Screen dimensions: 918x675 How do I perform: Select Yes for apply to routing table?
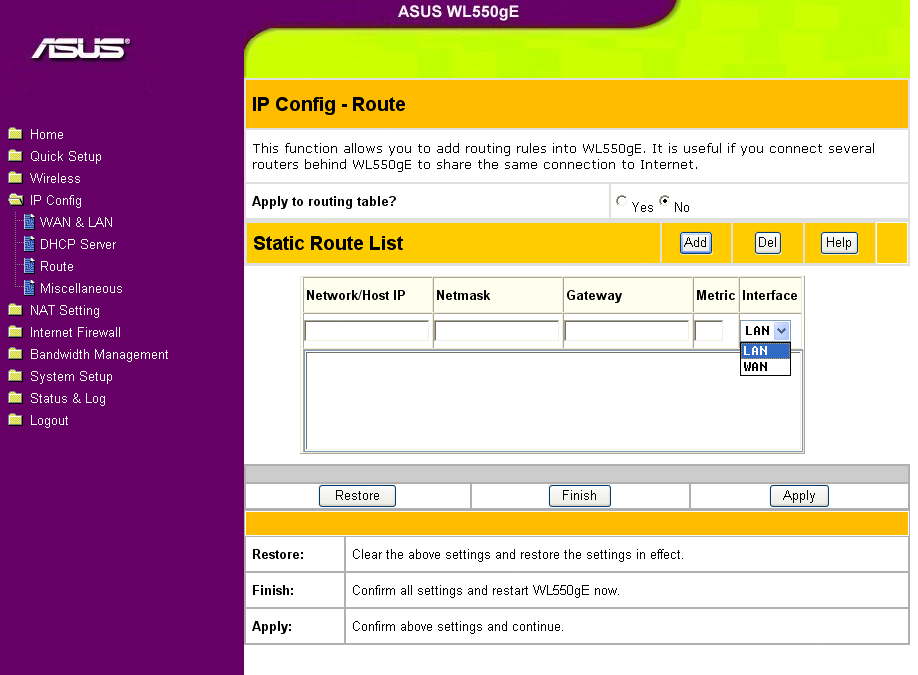(x=621, y=200)
